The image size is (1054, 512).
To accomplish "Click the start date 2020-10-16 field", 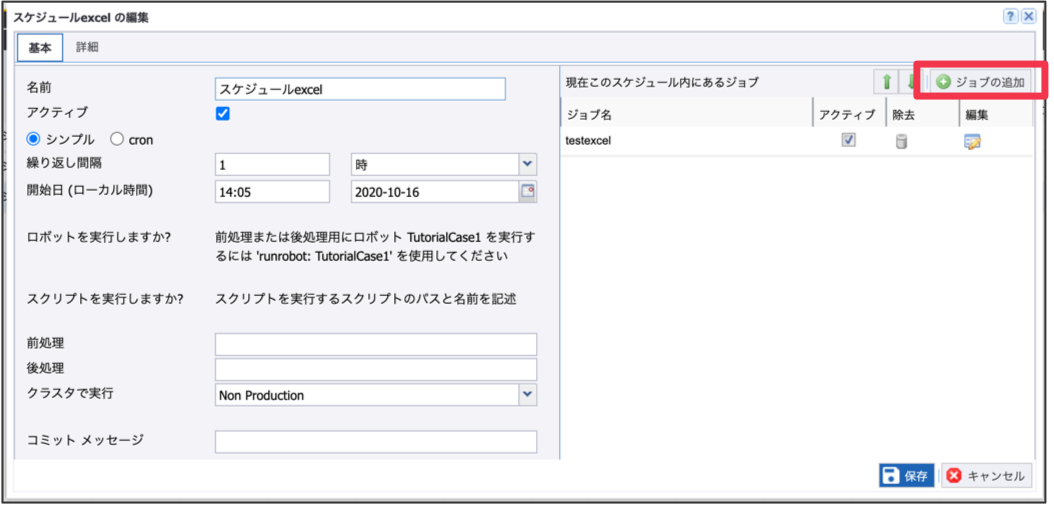I will pos(435,191).
